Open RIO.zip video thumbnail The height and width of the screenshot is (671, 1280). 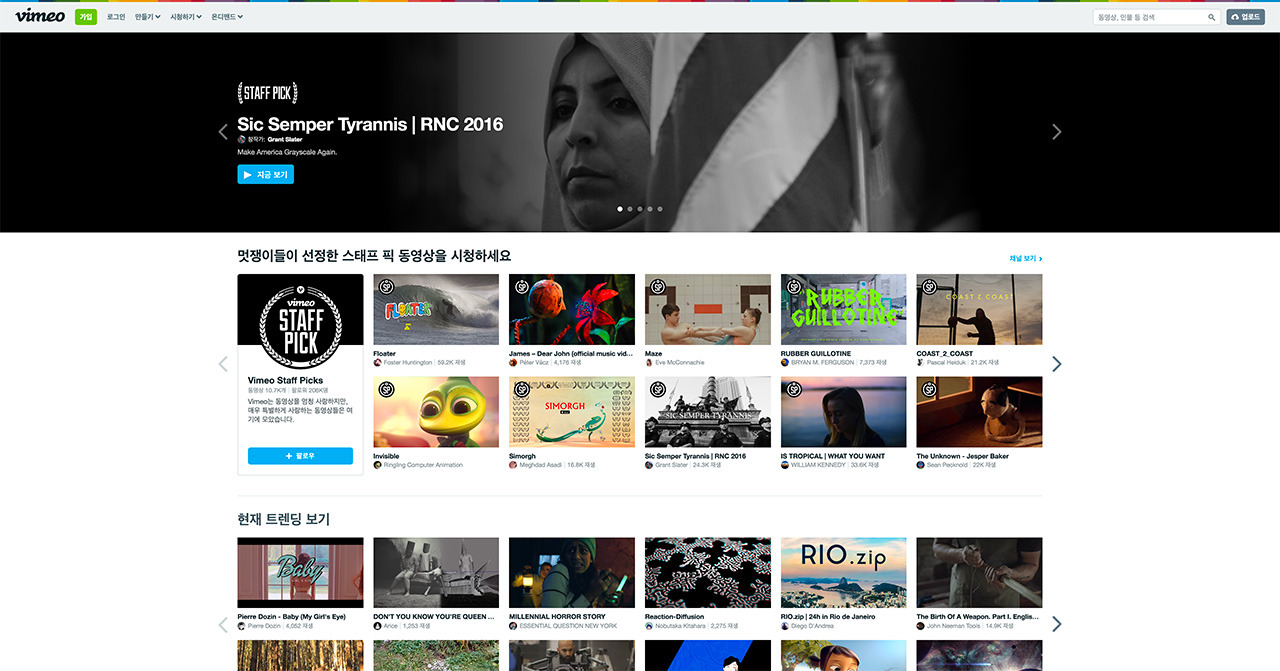(844, 573)
